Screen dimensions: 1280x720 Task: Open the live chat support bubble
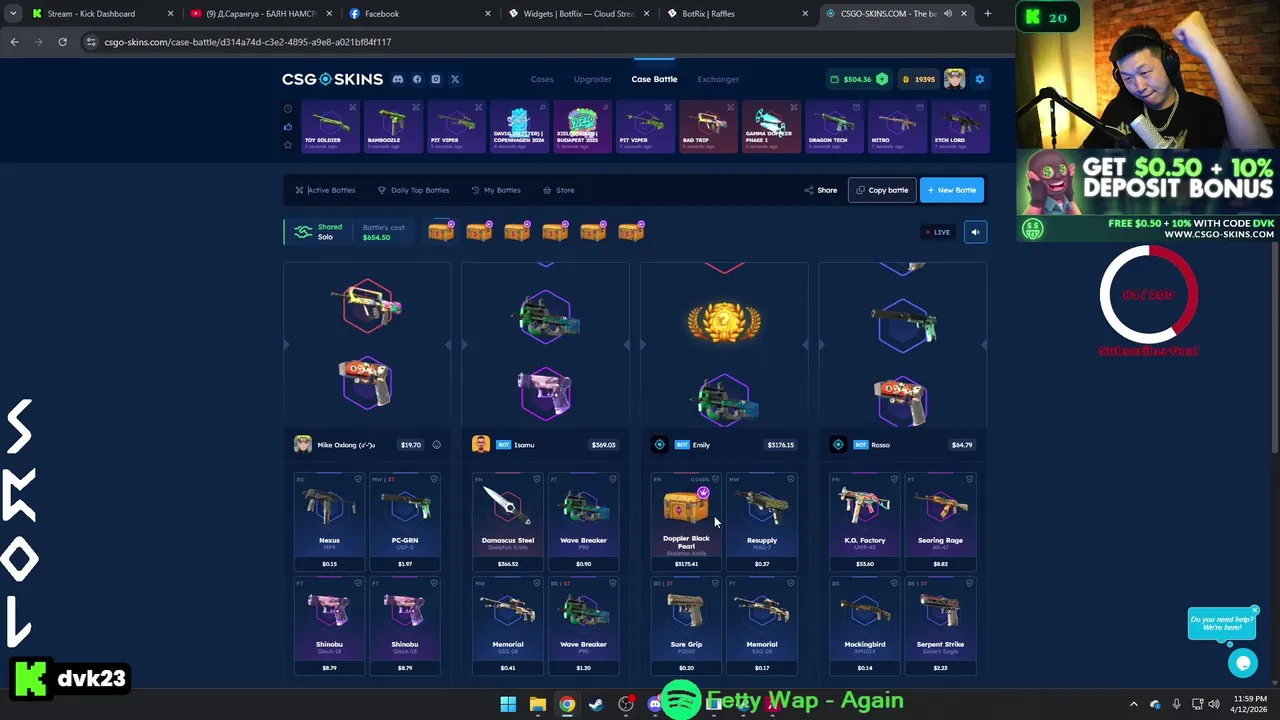[x=1243, y=662]
